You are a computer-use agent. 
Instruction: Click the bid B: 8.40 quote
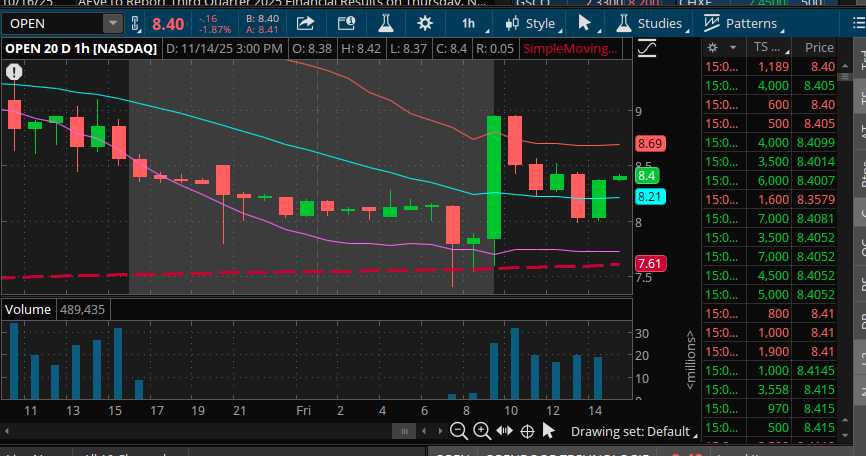click(x=262, y=19)
